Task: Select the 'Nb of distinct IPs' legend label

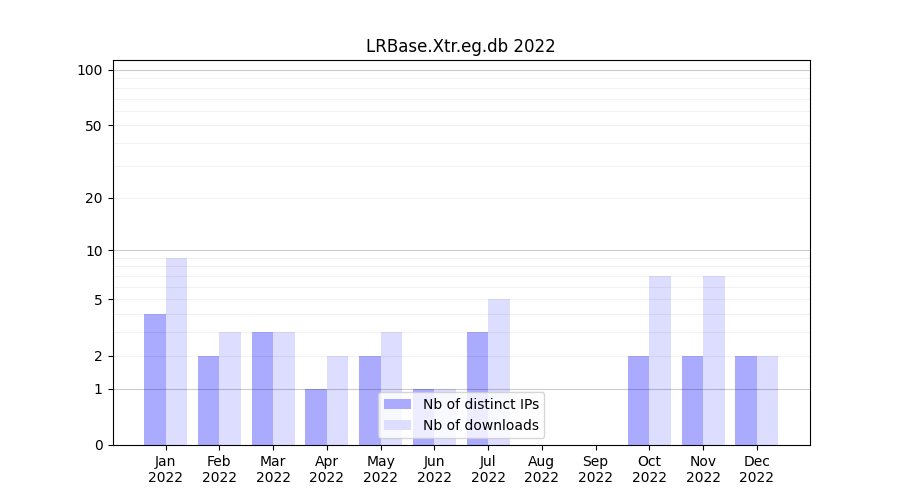Action: coord(481,404)
